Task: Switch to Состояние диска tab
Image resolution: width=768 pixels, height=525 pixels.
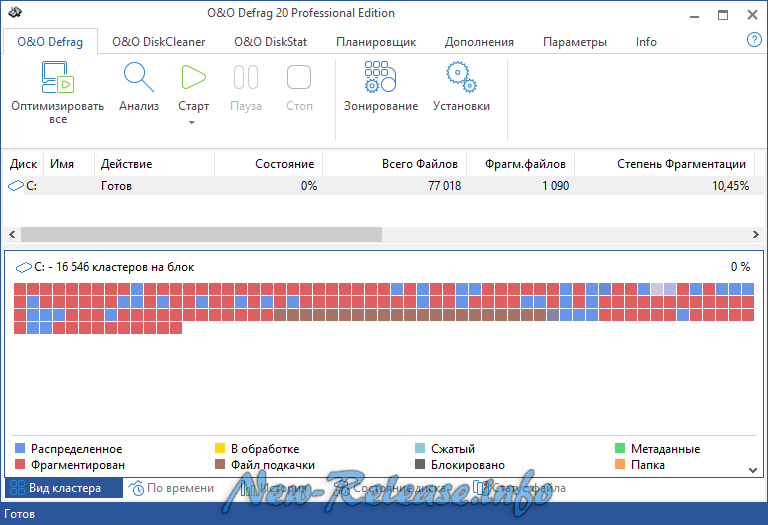Action: click(x=392, y=488)
